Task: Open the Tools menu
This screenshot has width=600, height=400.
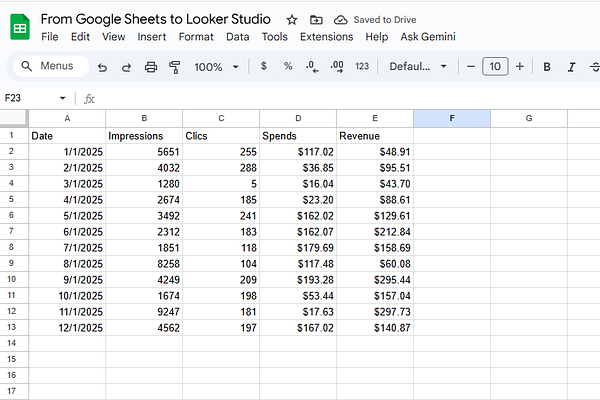Action: [x=275, y=37]
